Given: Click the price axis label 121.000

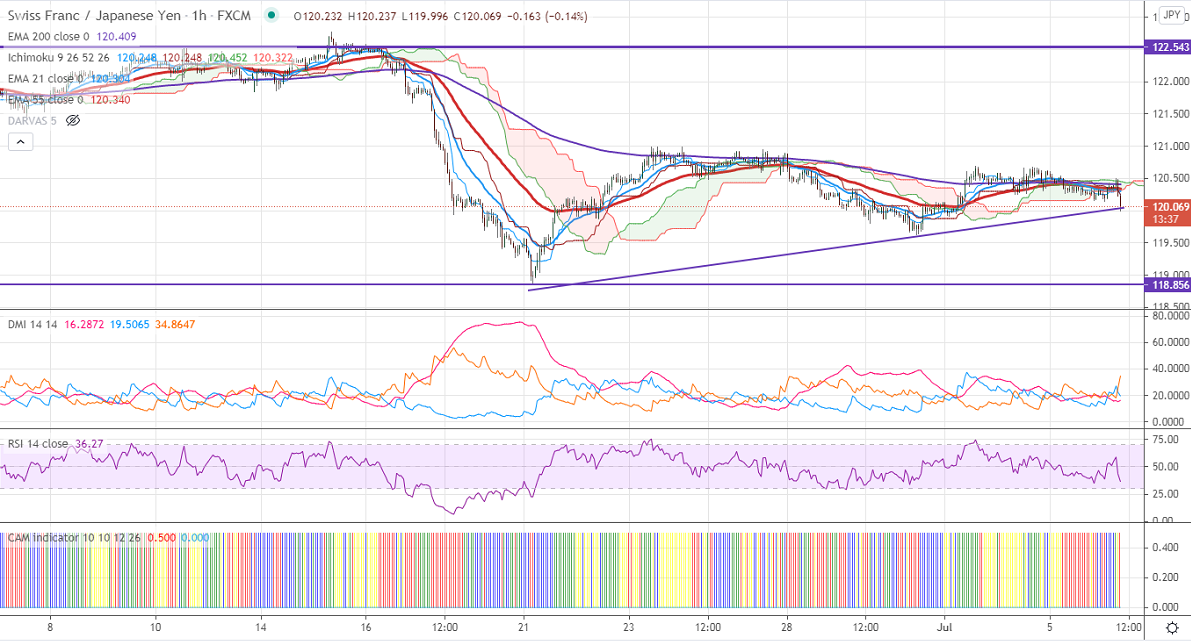Looking at the screenshot, I should click(x=1170, y=147).
